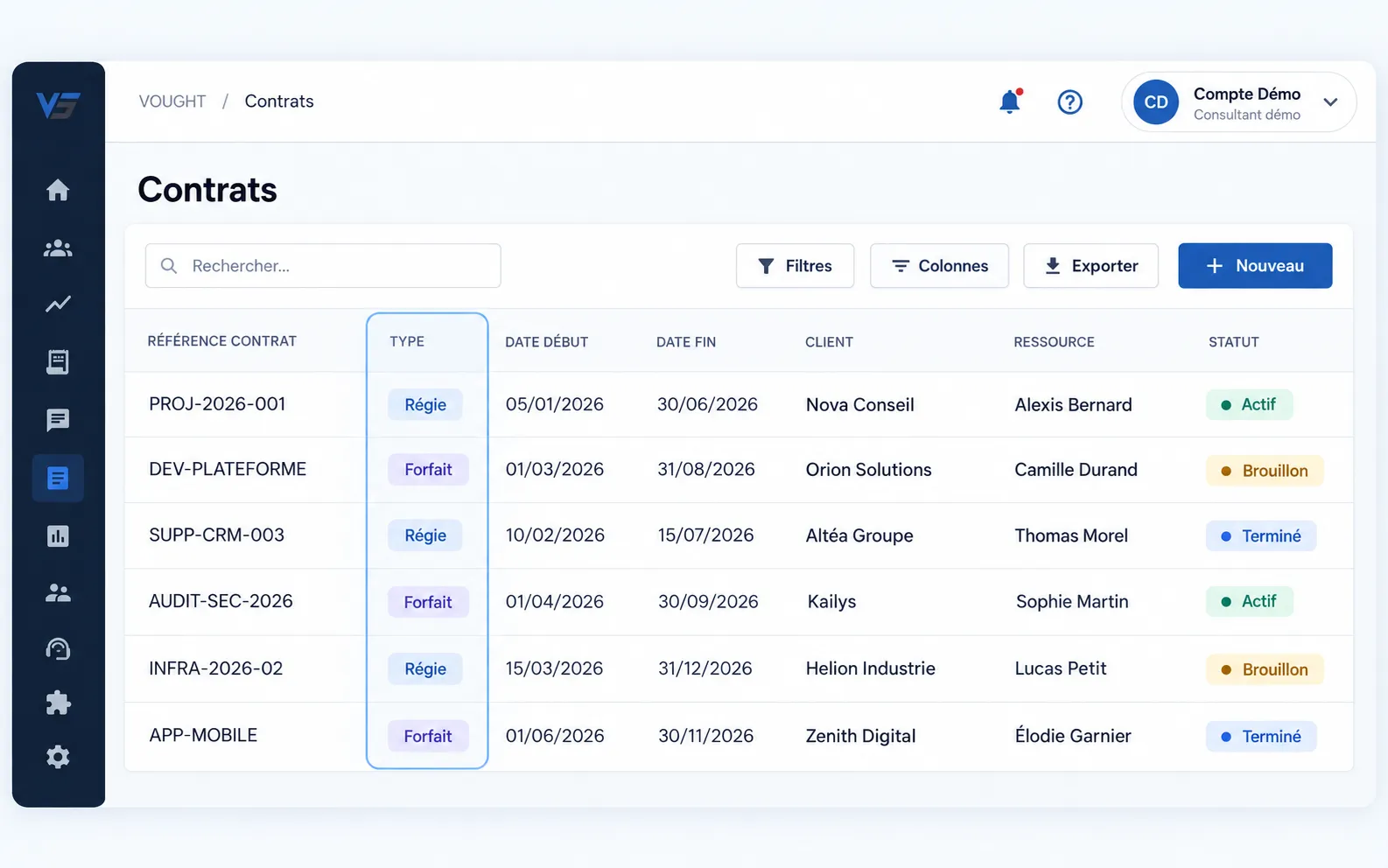Open contract SUPP-CRM-003
Viewport: 1388px width, 868px height.
[217, 535]
